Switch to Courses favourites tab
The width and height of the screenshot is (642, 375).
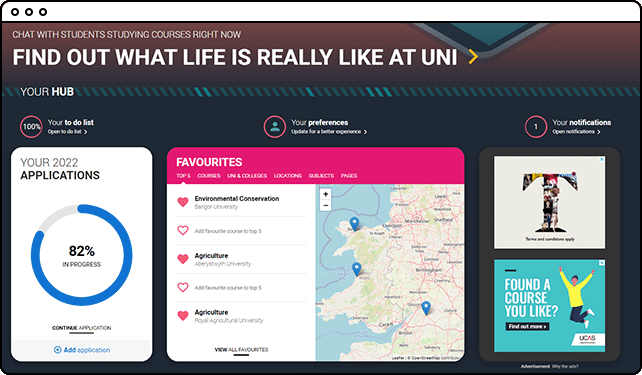[x=209, y=176]
